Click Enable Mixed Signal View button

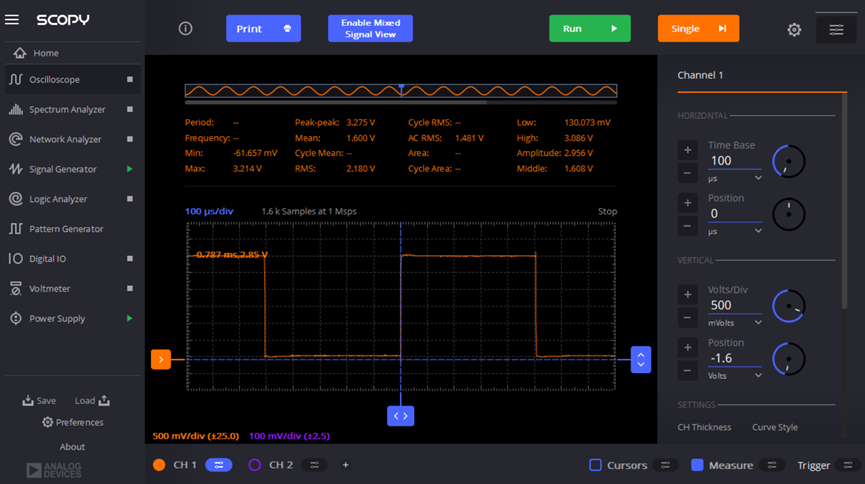tap(370, 29)
